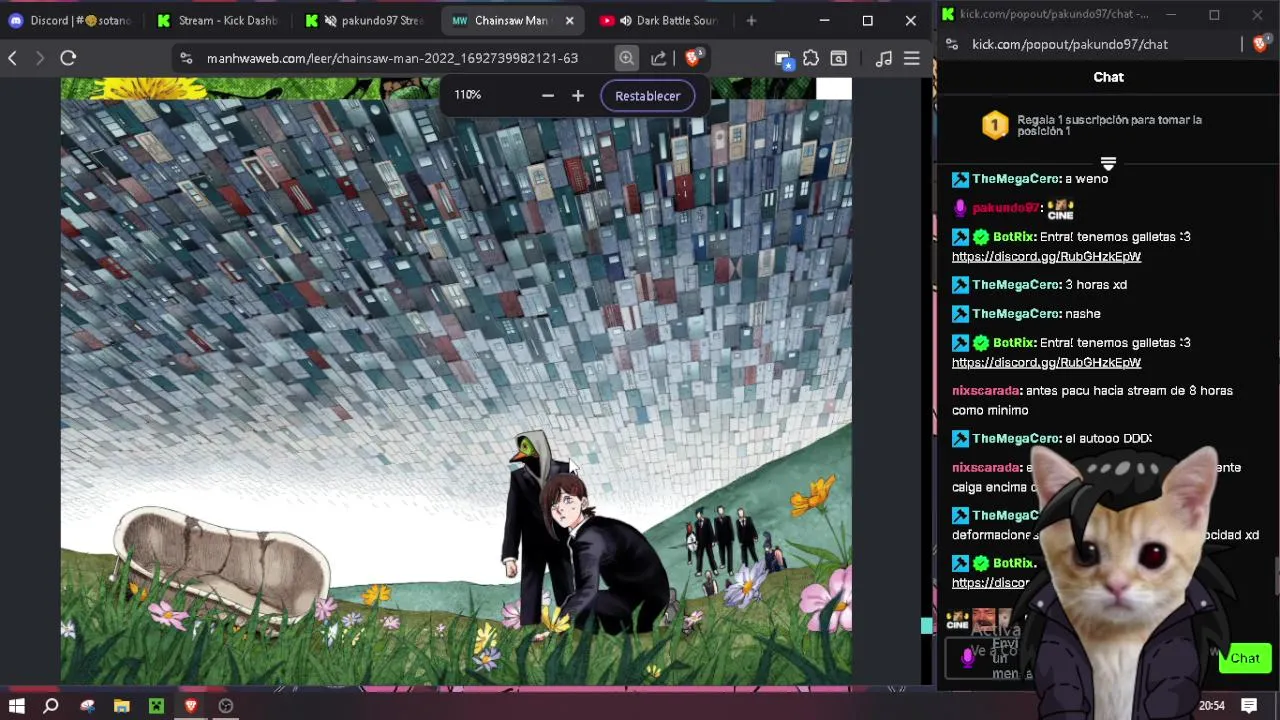Click the starred extension icon beside Extensions
Screen dimensions: 1280x720
784,59
